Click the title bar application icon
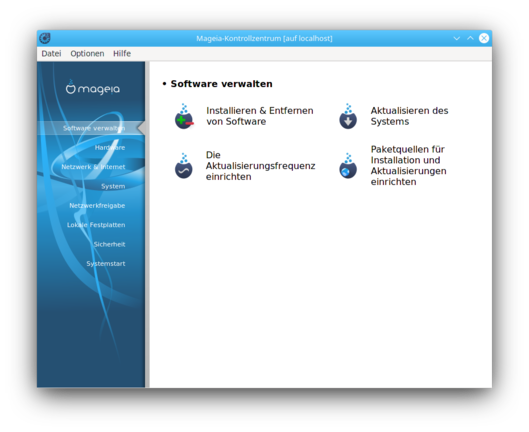This screenshot has height=432, width=529. click(45, 38)
